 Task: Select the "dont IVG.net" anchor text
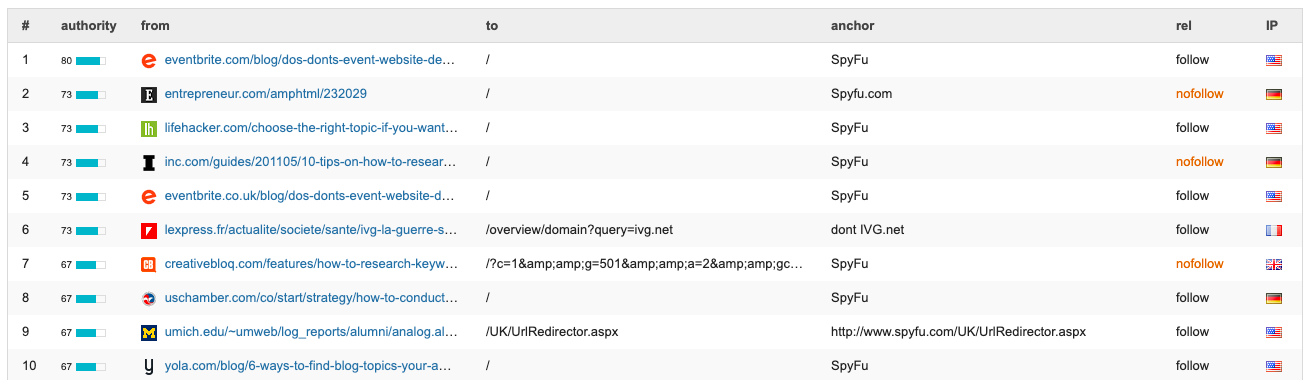(x=867, y=230)
